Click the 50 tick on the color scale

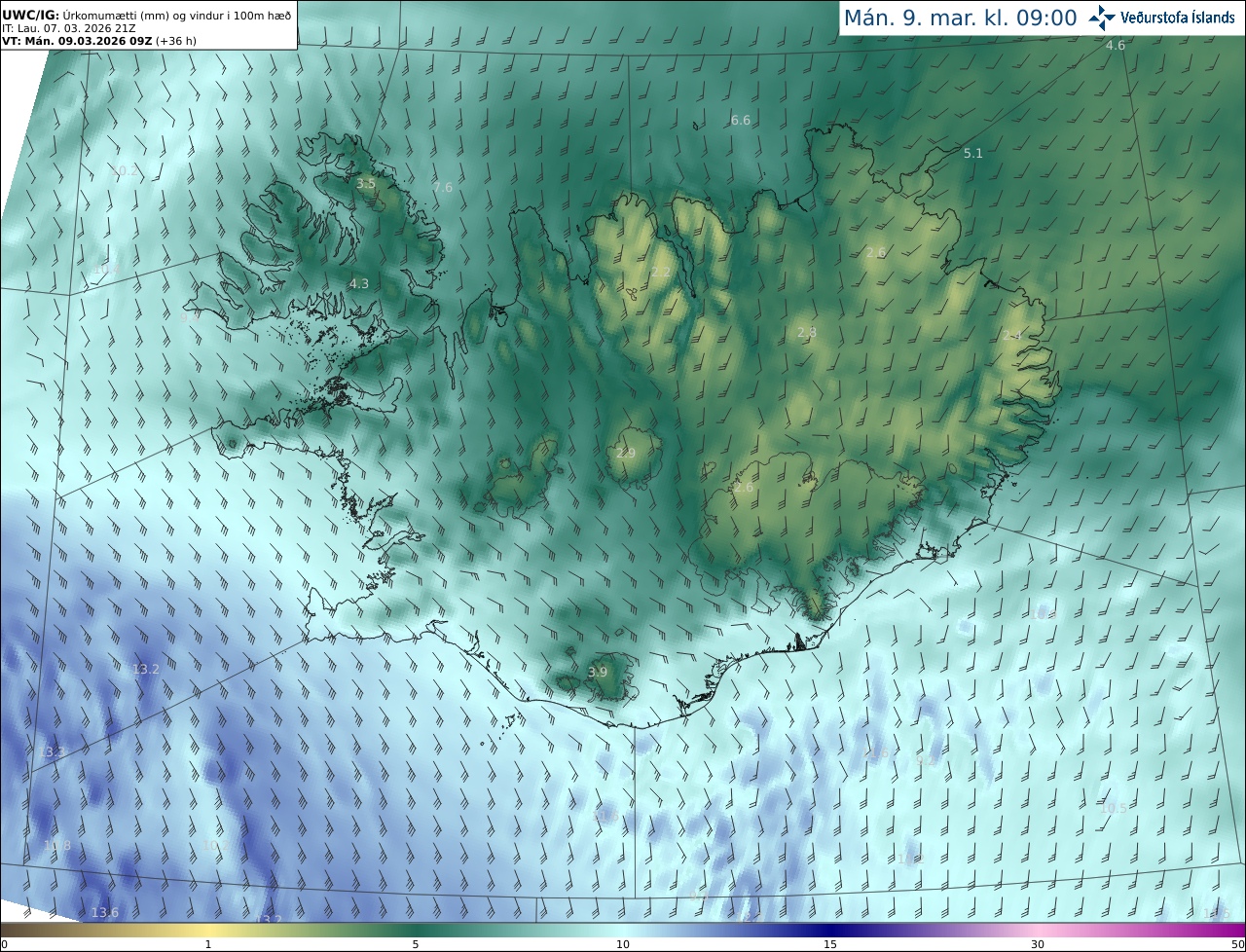click(1237, 944)
